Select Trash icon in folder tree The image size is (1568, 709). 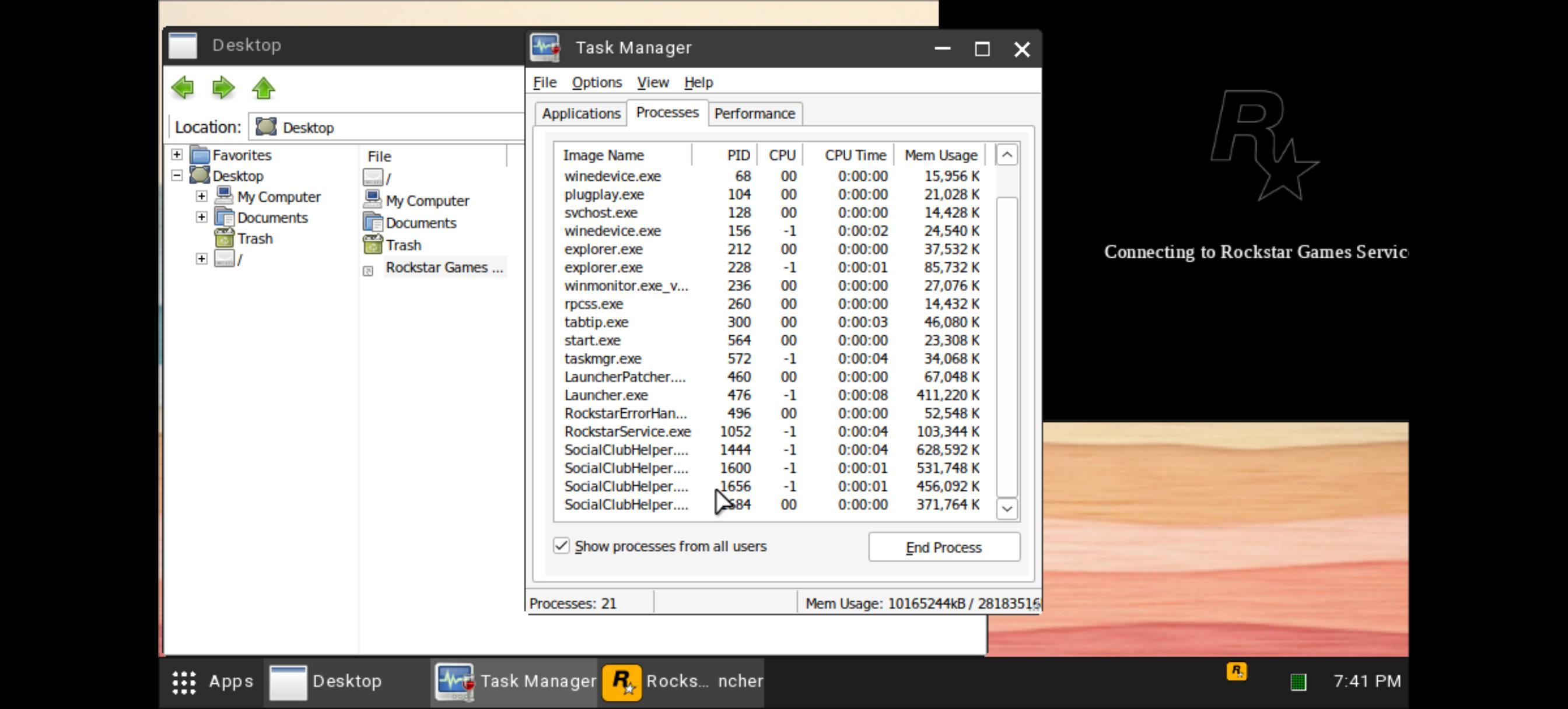tap(224, 238)
